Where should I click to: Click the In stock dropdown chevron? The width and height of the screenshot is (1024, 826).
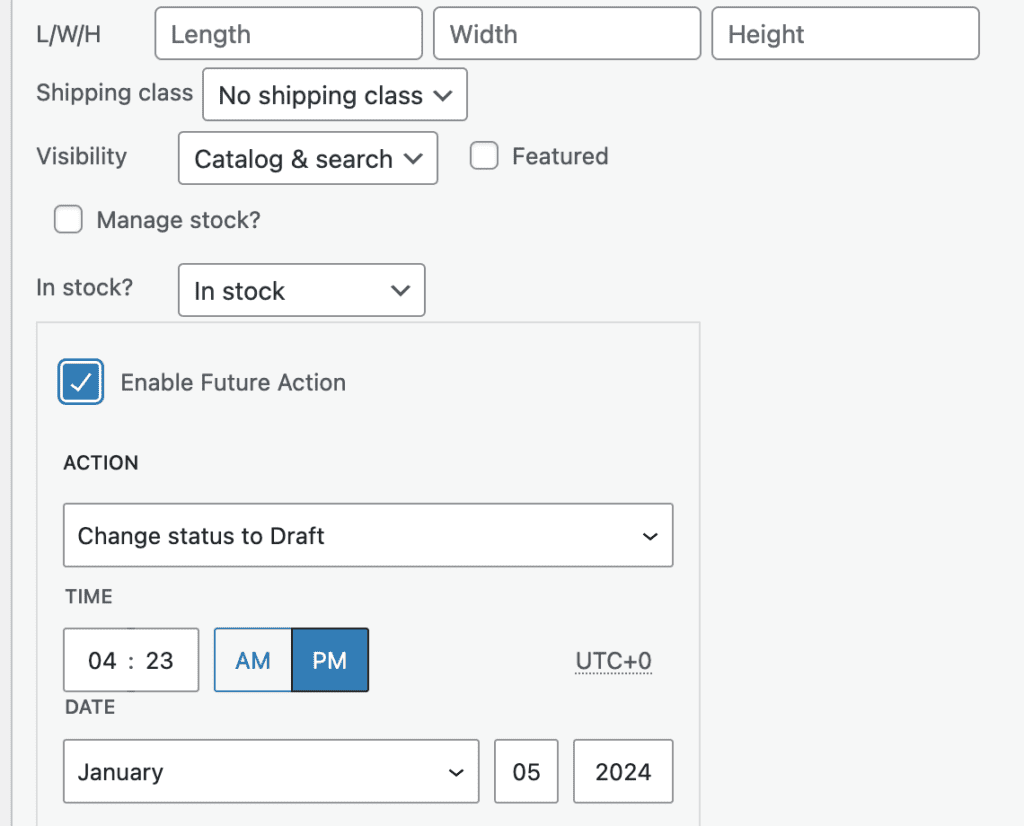403,290
